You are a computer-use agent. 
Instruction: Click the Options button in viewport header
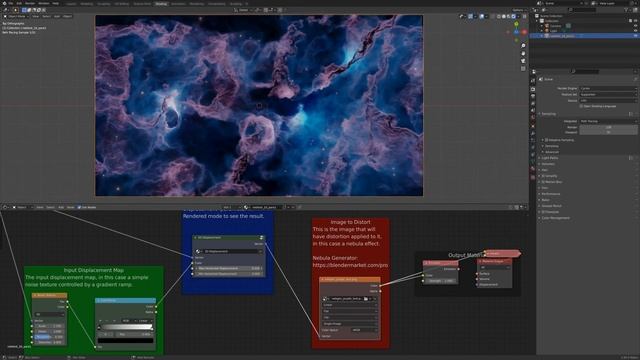click(519, 10)
